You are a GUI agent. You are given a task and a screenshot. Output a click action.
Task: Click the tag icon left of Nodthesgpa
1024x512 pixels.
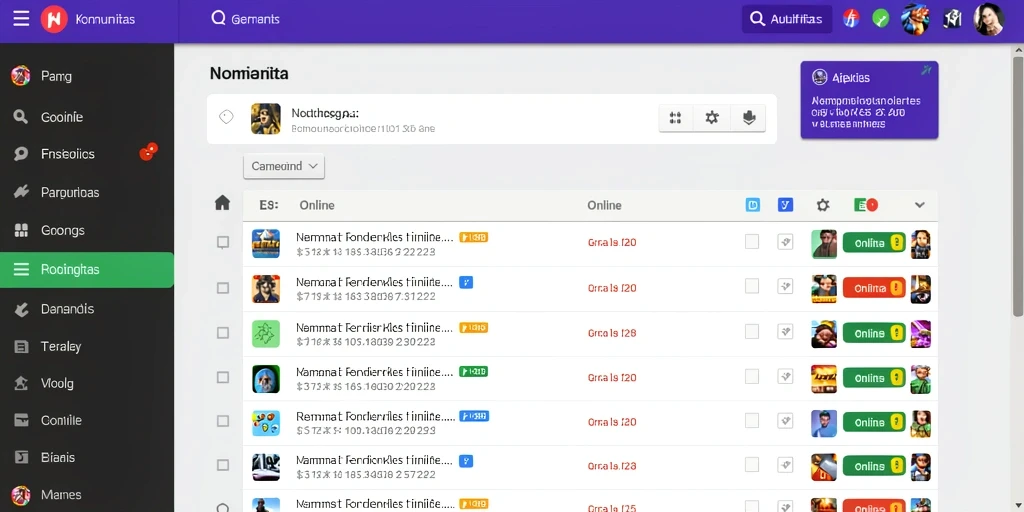coord(226,118)
